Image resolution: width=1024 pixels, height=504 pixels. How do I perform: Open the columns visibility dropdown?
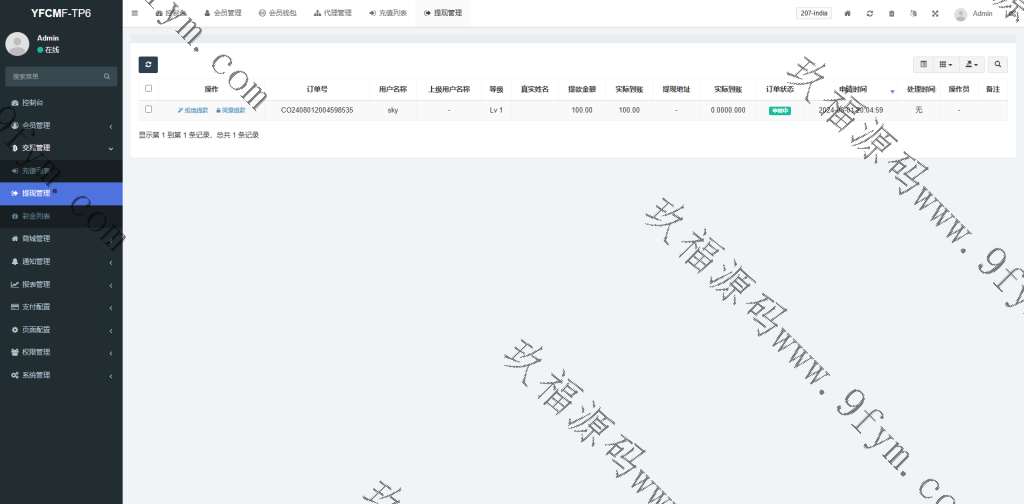coord(946,64)
